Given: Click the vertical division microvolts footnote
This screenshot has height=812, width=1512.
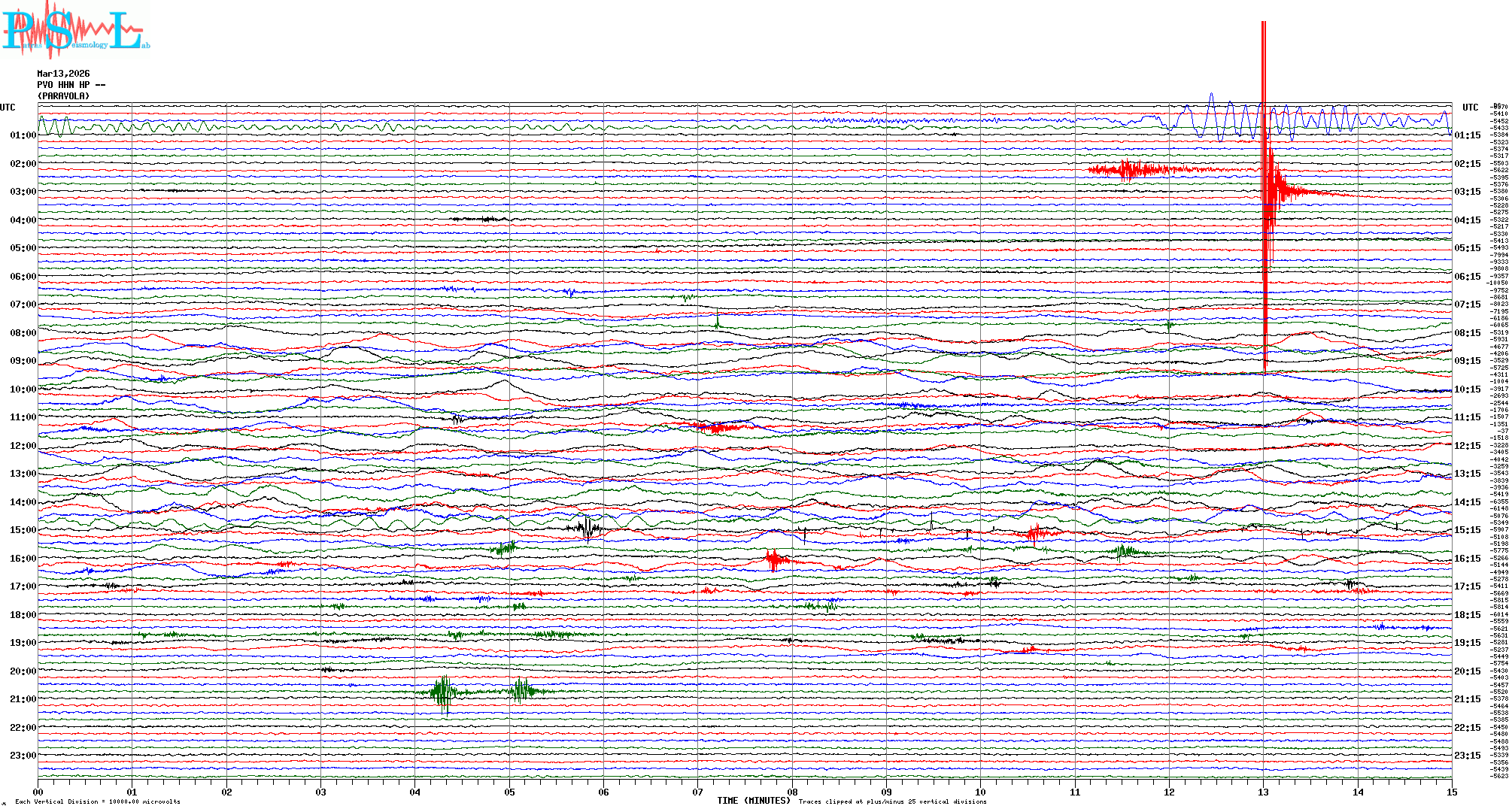Looking at the screenshot, I should point(98,801).
